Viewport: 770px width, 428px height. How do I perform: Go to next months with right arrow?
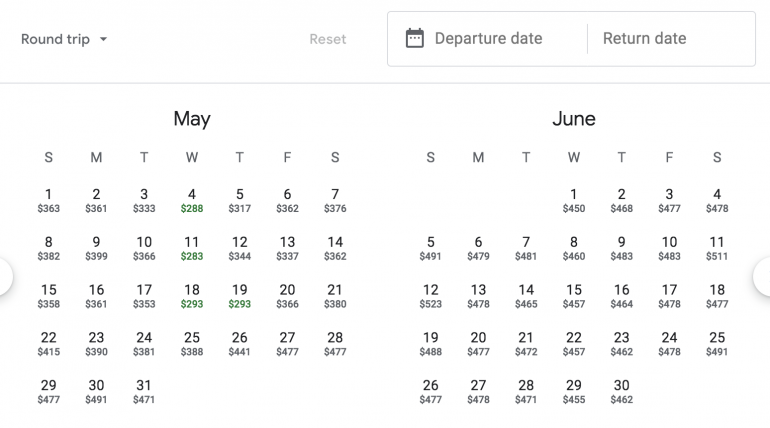point(764,277)
